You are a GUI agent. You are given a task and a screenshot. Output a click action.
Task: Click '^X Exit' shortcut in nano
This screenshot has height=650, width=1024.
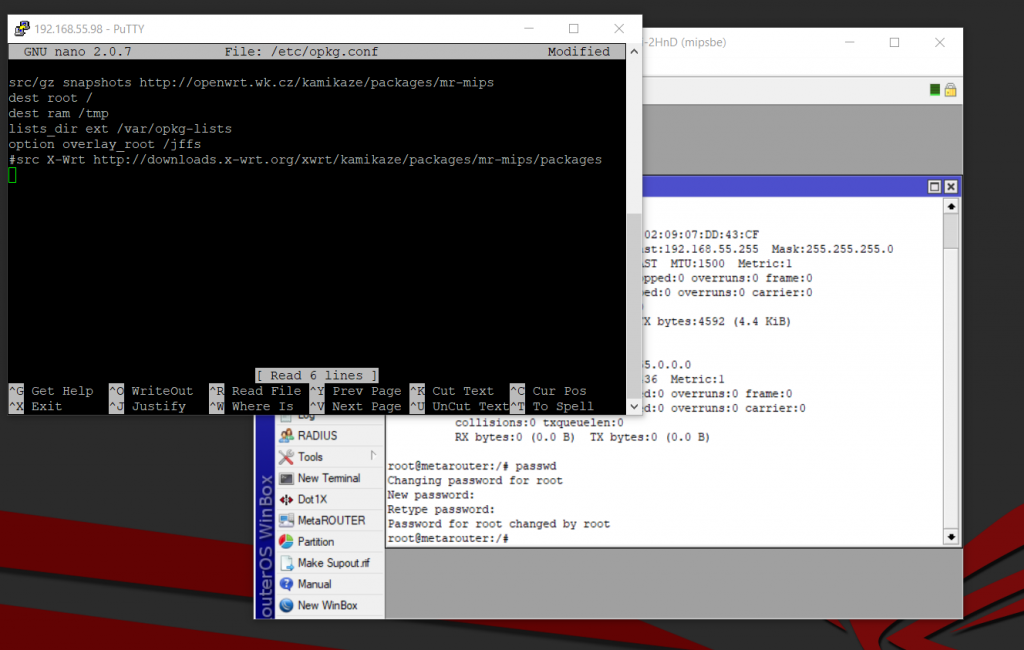(35, 406)
